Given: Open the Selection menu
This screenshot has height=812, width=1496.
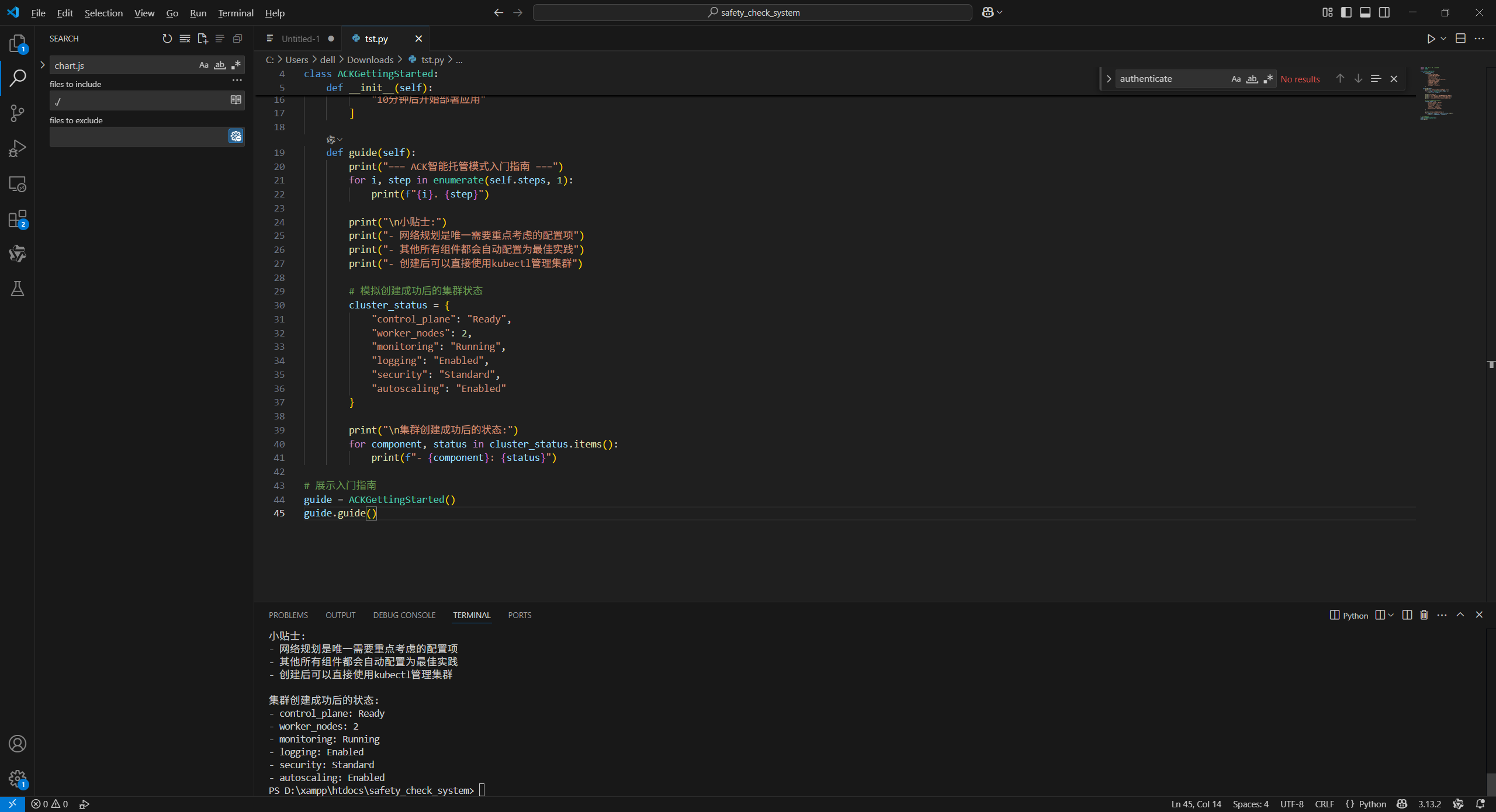Looking at the screenshot, I should (103, 12).
